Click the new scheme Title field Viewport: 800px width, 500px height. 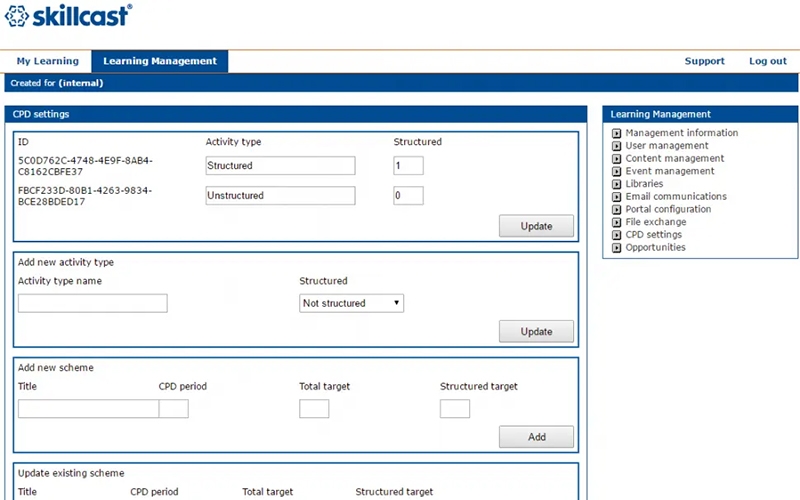click(88, 408)
